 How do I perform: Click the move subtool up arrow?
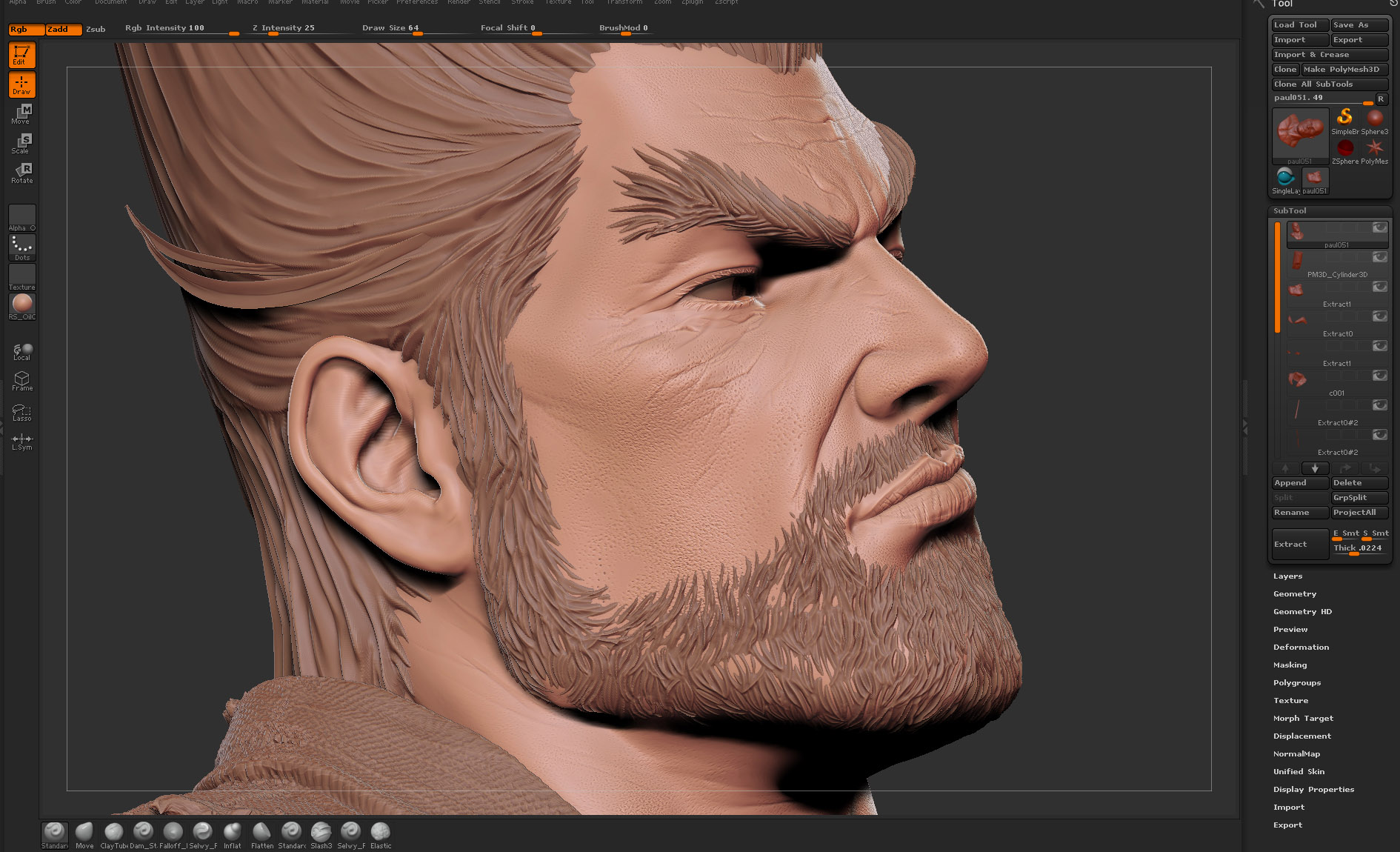point(1285,468)
